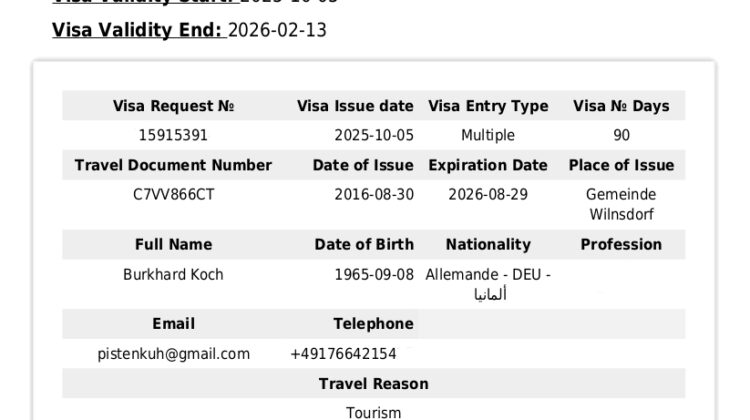Image resolution: width=750 pixels, height=420 pixels.
Task: Click the name Burkhard Koch
Action: click(x=173, y=274)
